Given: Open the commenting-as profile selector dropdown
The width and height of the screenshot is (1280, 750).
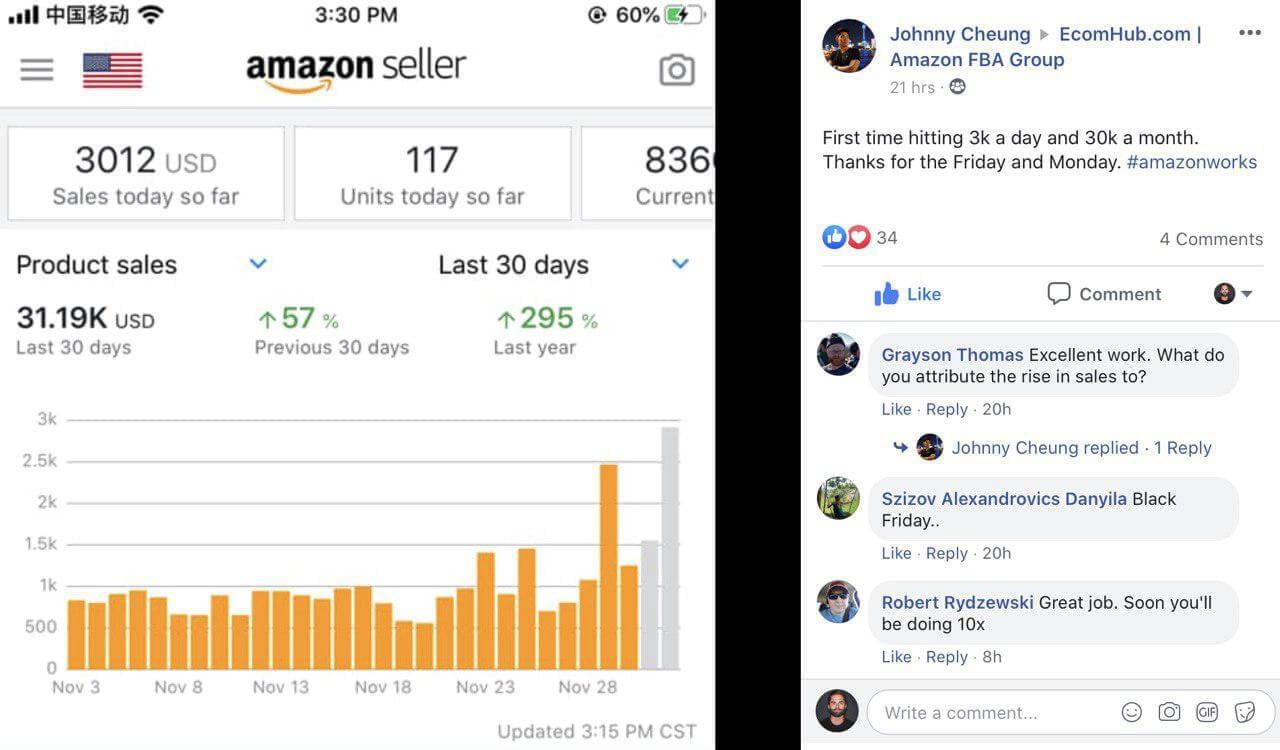Looking at the screenshot, I should (x=1233, y=294).
